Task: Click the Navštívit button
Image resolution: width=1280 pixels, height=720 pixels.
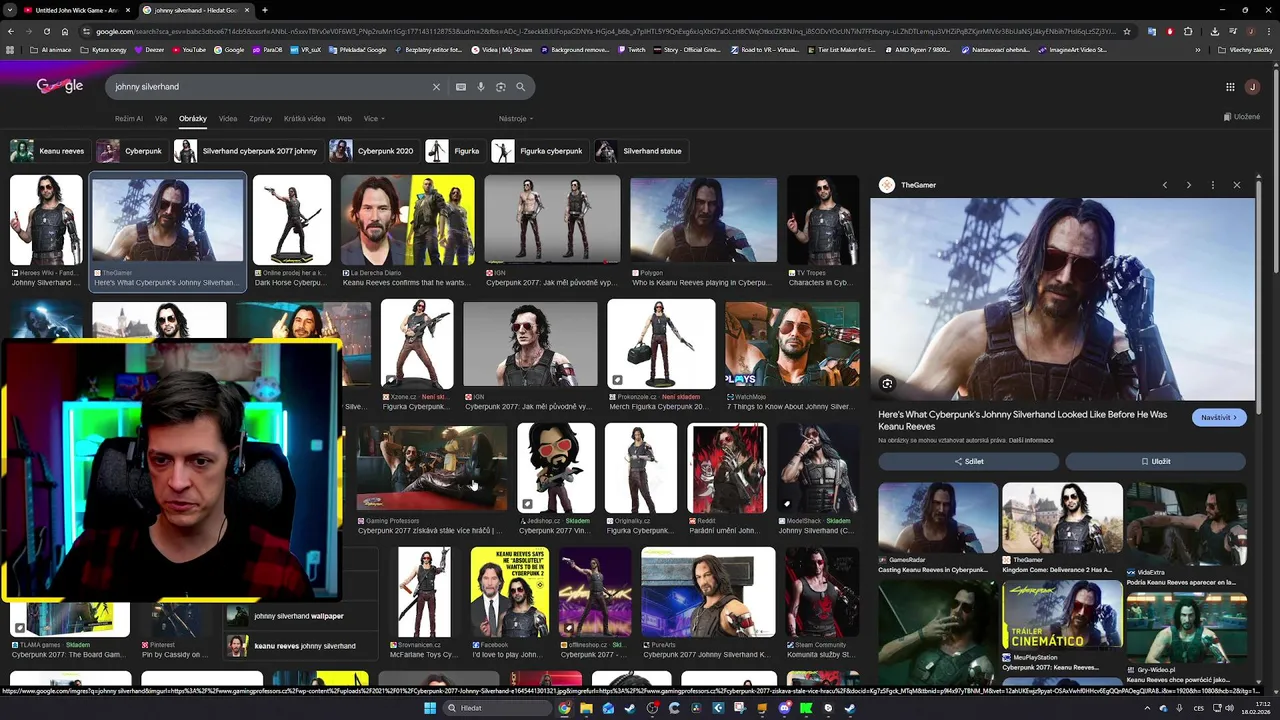Action: (1219, 417)
